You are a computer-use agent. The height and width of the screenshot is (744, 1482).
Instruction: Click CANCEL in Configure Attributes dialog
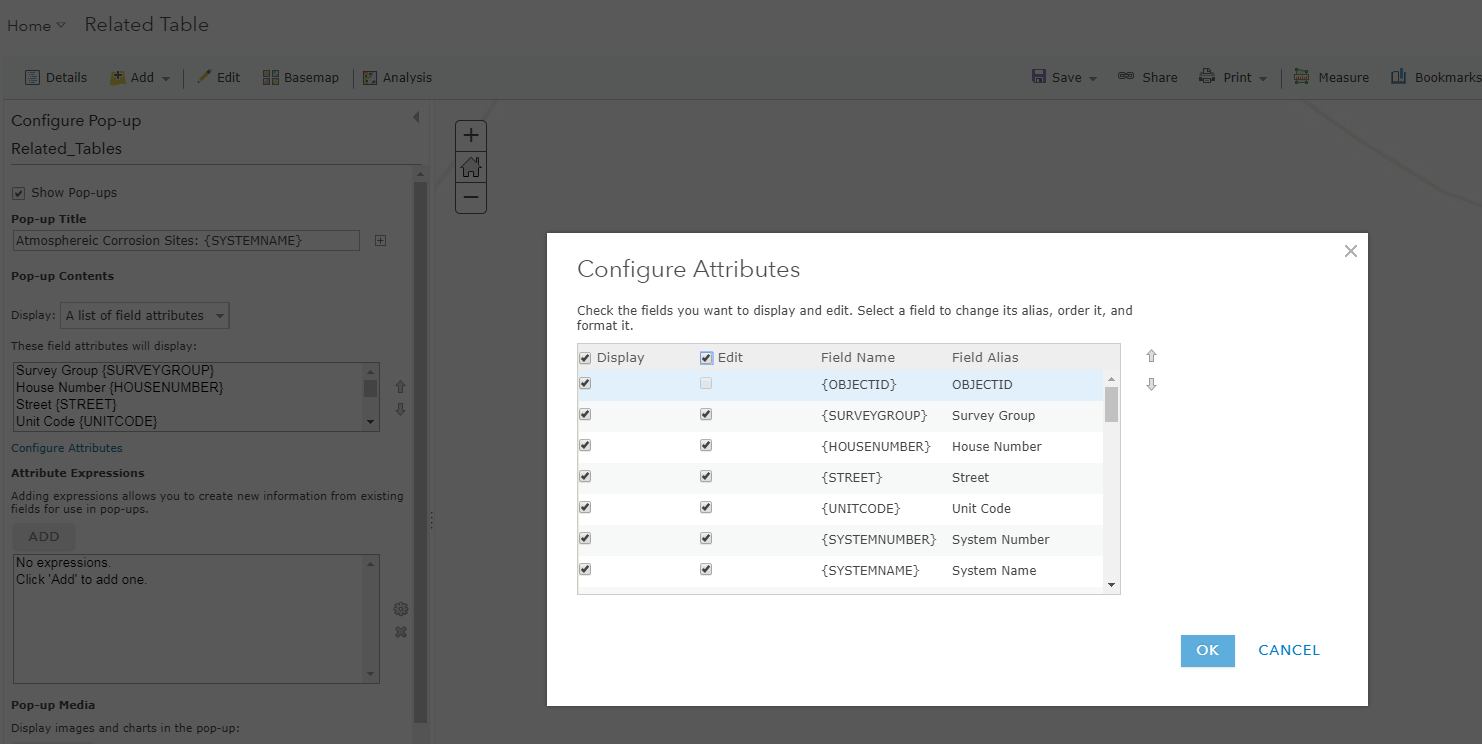(x=1289, y=650)
